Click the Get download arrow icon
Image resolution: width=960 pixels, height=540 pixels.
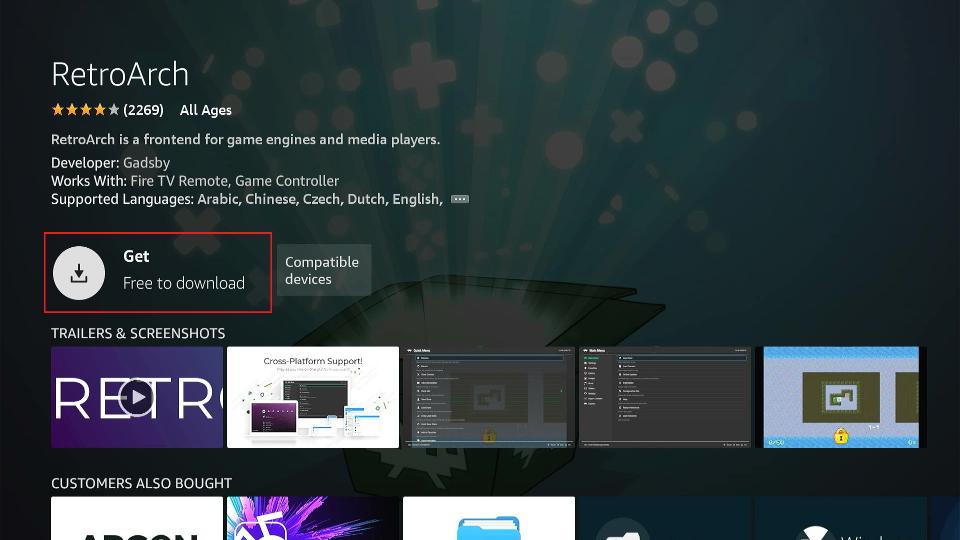pyautogui.click(x=79, y=273)
